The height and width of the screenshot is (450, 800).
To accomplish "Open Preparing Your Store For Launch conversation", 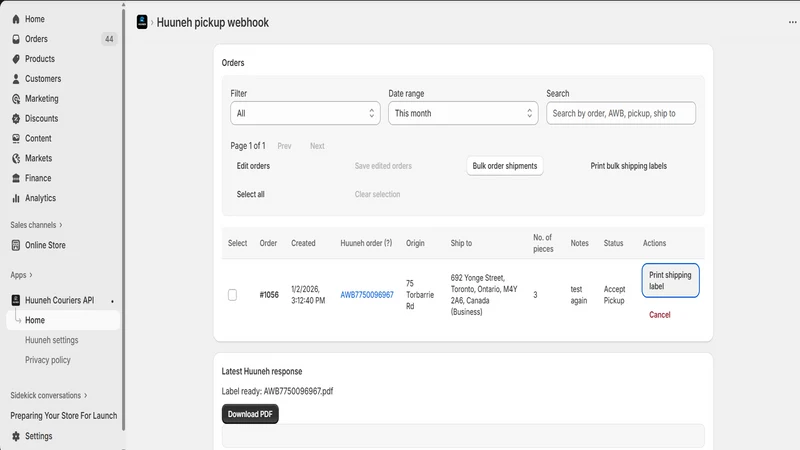I will (64, 416).
